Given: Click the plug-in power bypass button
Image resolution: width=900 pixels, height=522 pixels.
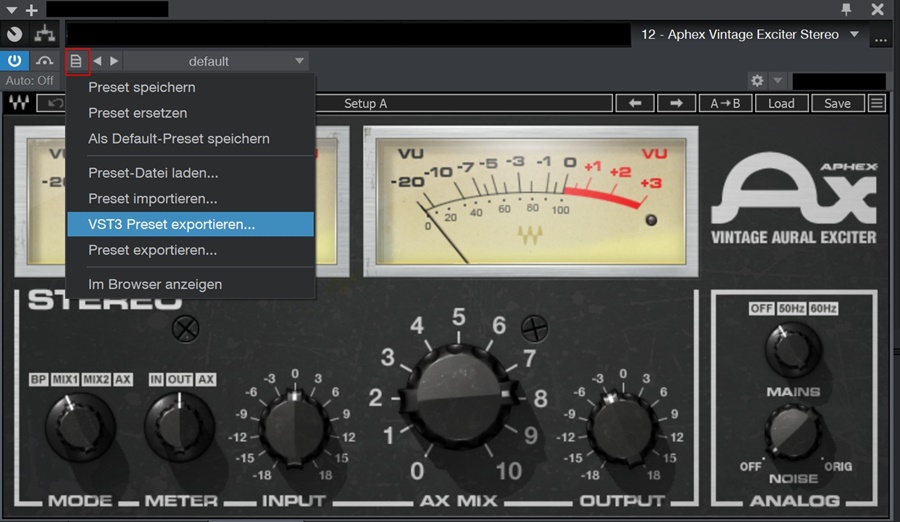Looking at the screenshot, I should click(14, 61).
